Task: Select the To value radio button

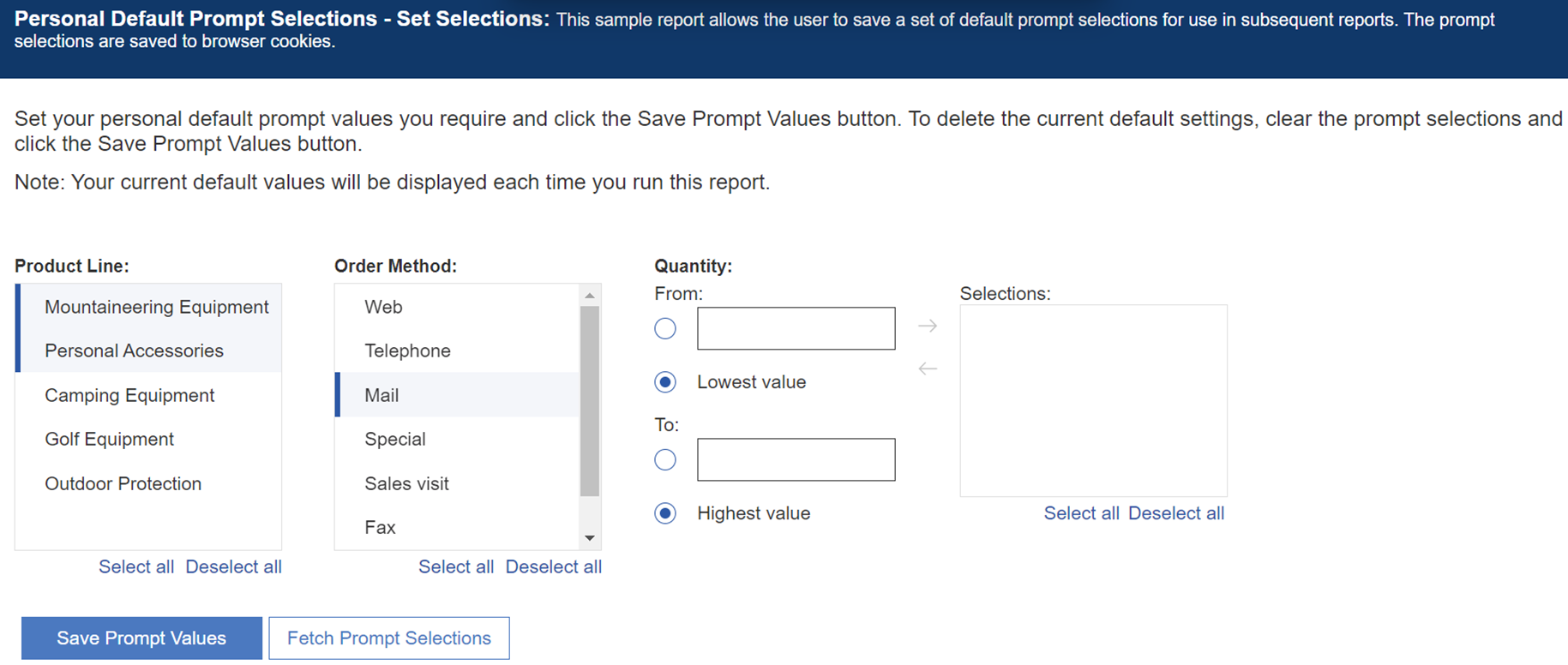Action: click(665, 460)
